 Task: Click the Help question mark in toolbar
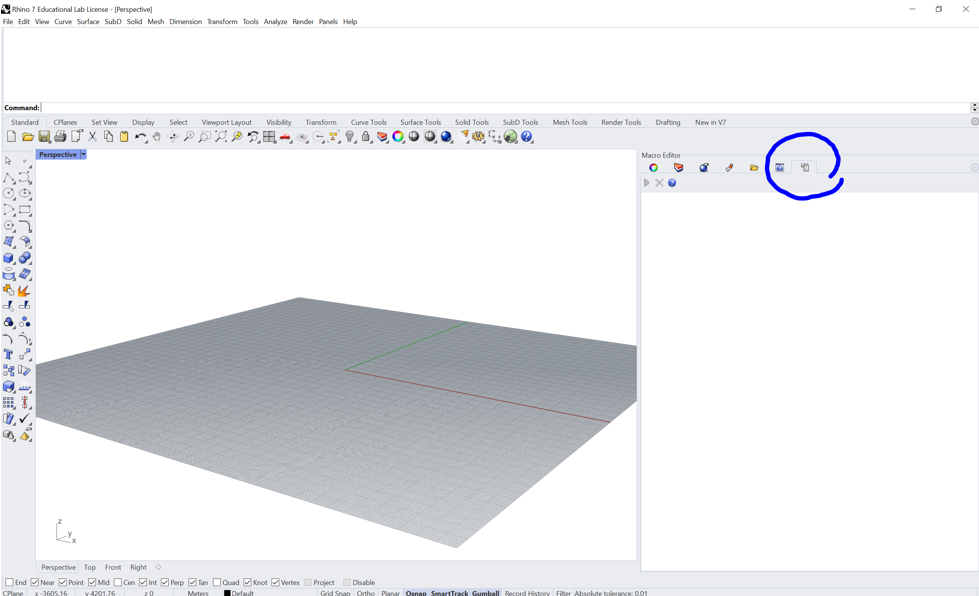point(527,137)
